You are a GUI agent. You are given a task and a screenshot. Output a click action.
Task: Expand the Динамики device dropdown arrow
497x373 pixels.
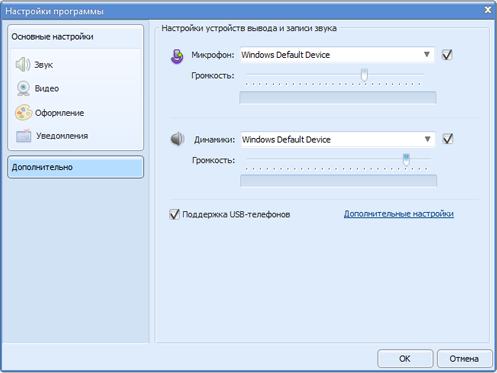tap(427, 139)
